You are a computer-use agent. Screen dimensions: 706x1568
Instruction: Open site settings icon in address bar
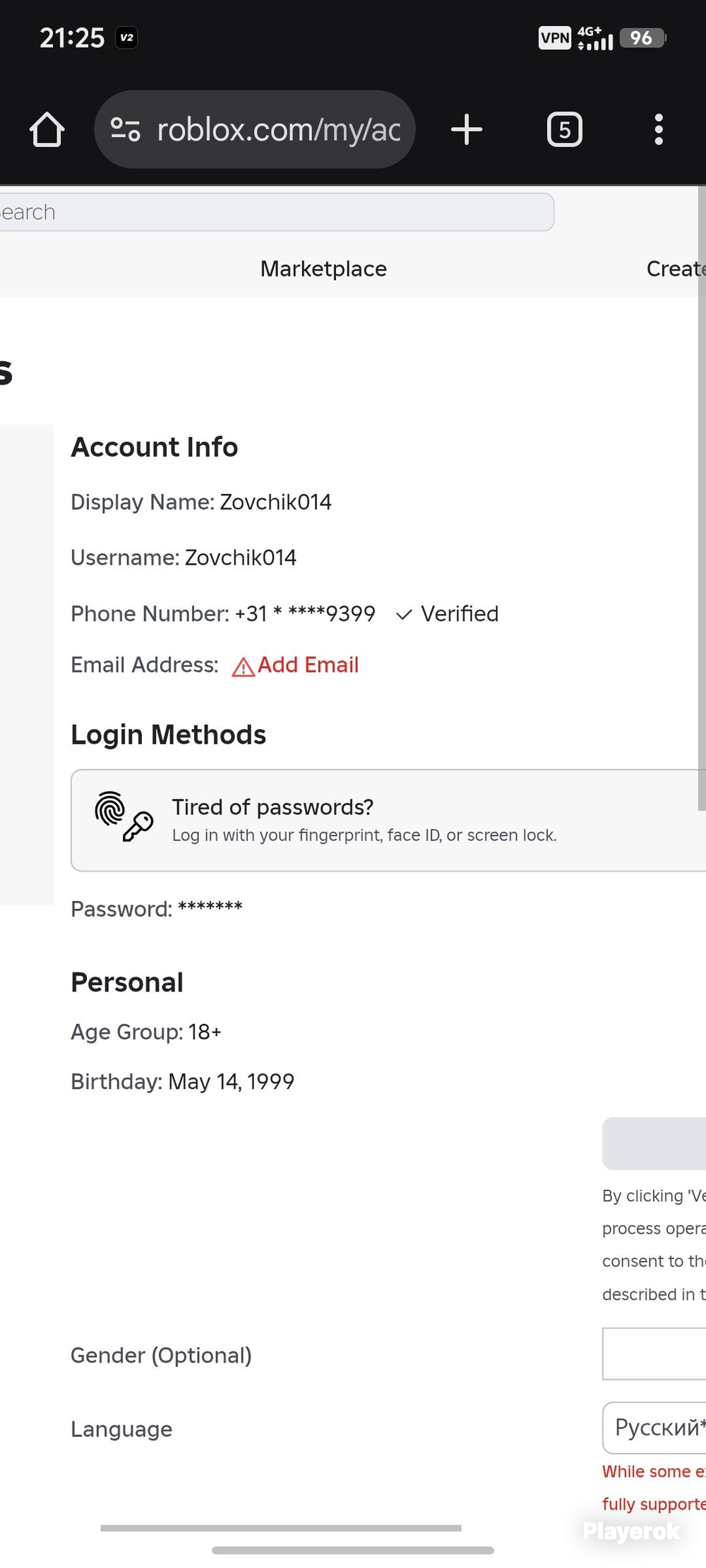point(126,130)
